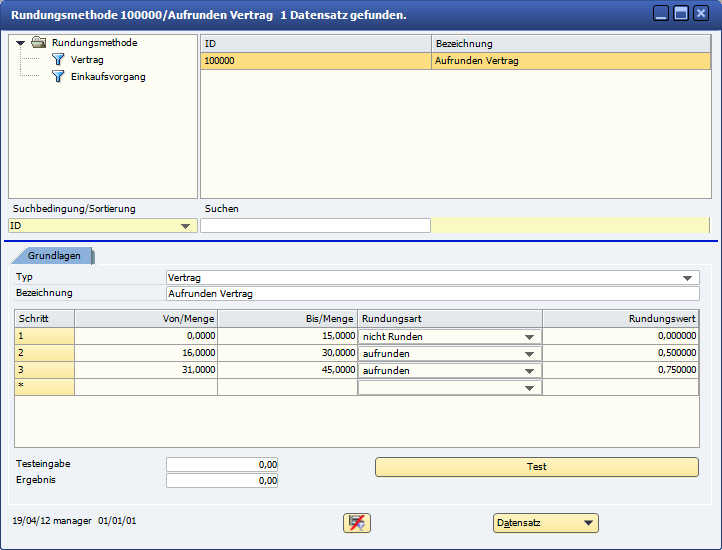722x550 pixels.
Task: Switch to the Grundlagen tab
Action: 54,256
